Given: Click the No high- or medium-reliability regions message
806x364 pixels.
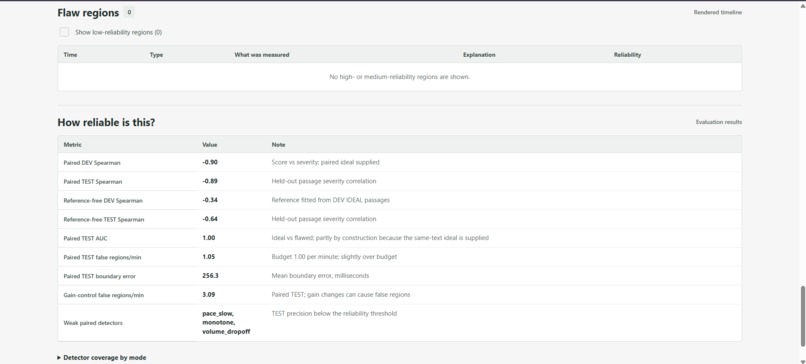Looking at the screenshot, I should [x=399, y=77].
